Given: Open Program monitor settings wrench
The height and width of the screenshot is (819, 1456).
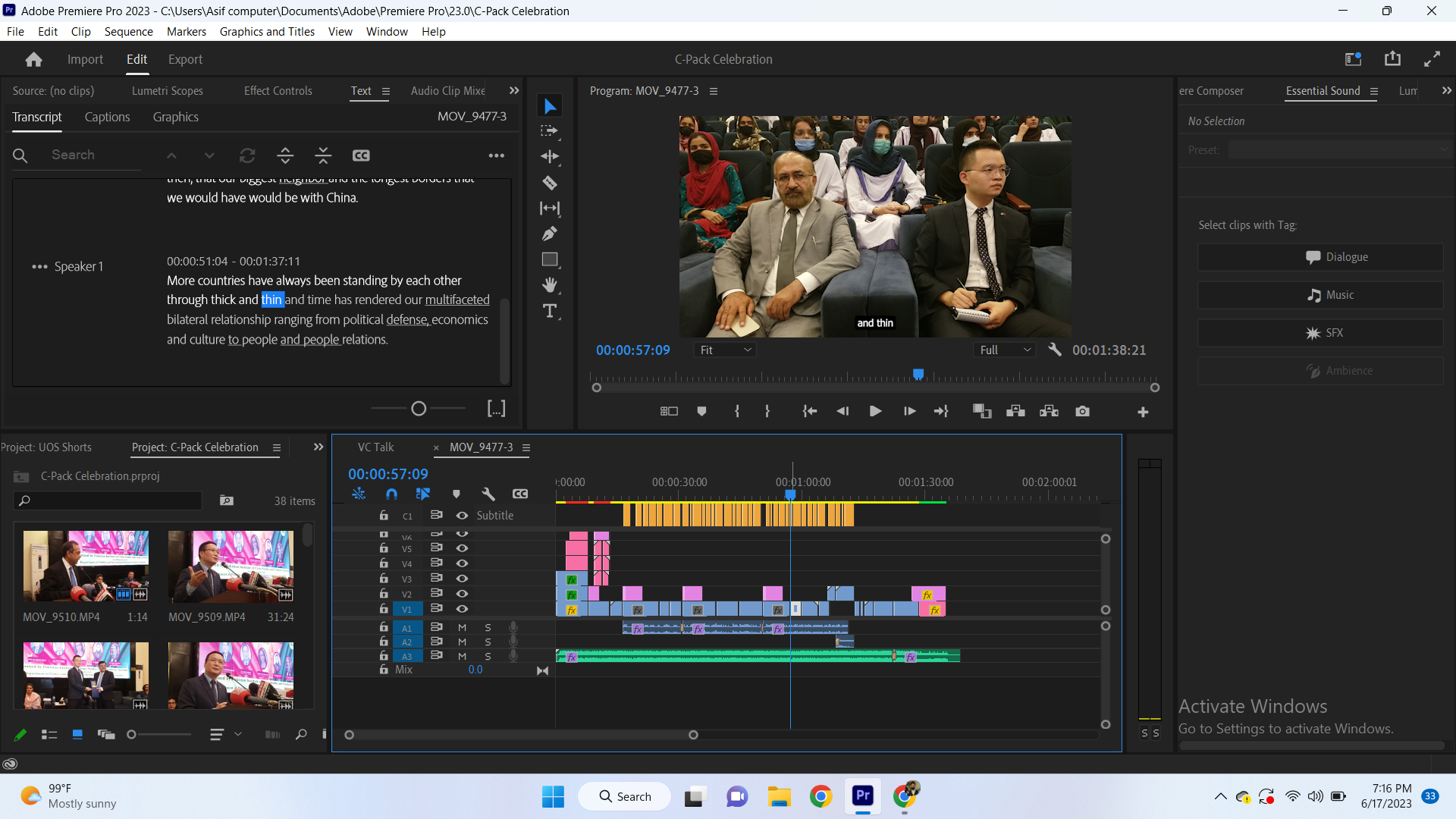Looking at the screenshot, I should click(x=1054, y=350).
